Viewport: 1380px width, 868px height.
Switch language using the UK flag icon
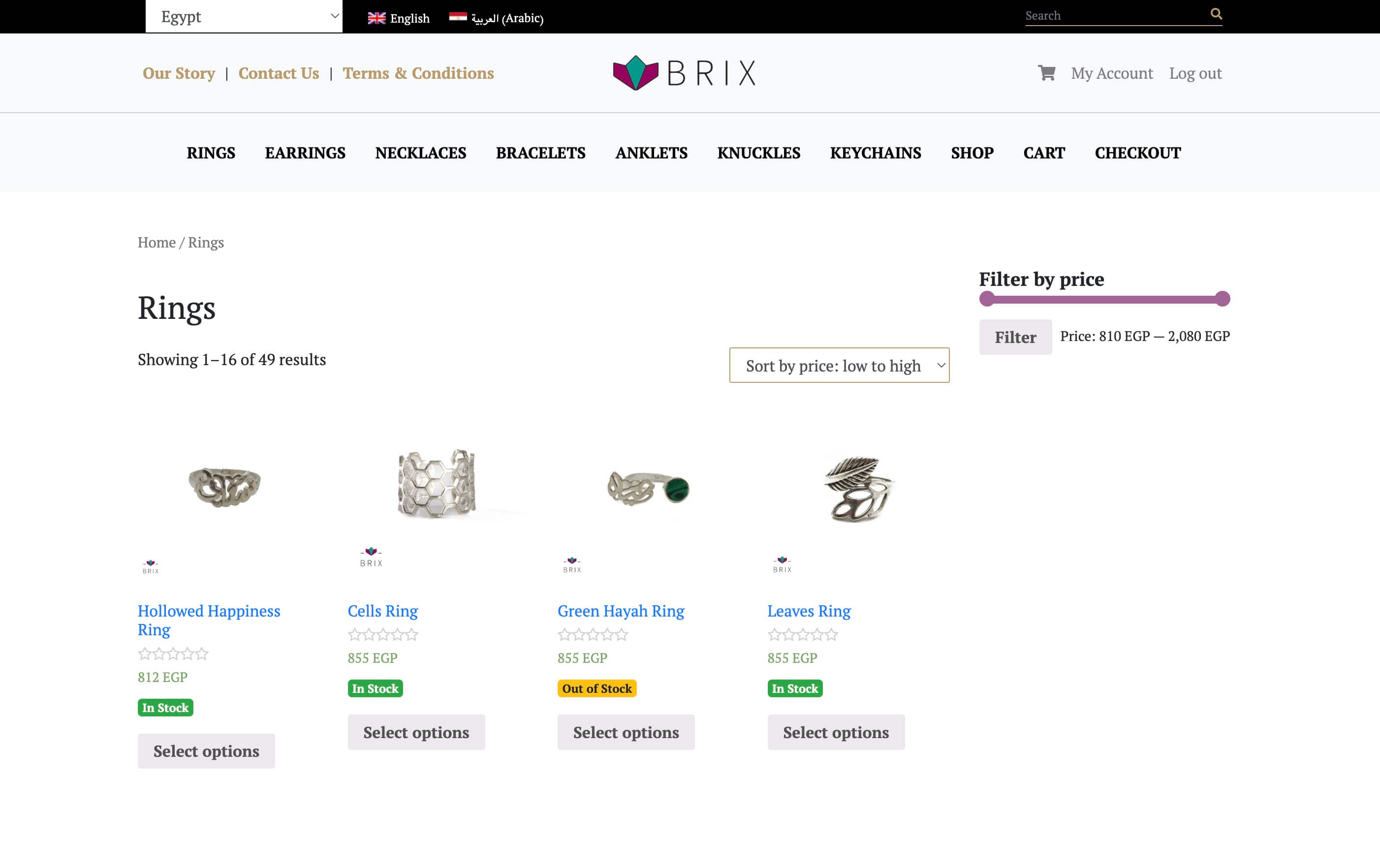click(376, 18)
